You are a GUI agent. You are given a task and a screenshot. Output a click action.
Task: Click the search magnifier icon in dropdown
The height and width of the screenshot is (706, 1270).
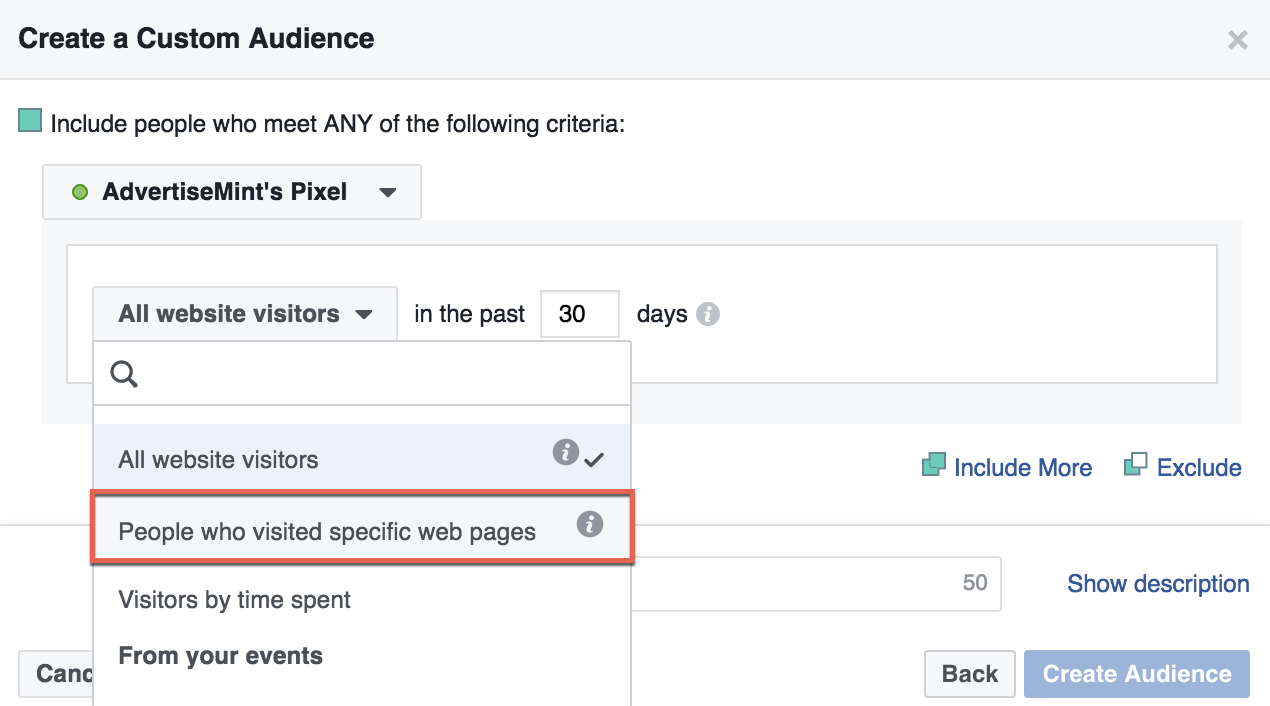tap(124, 374)
